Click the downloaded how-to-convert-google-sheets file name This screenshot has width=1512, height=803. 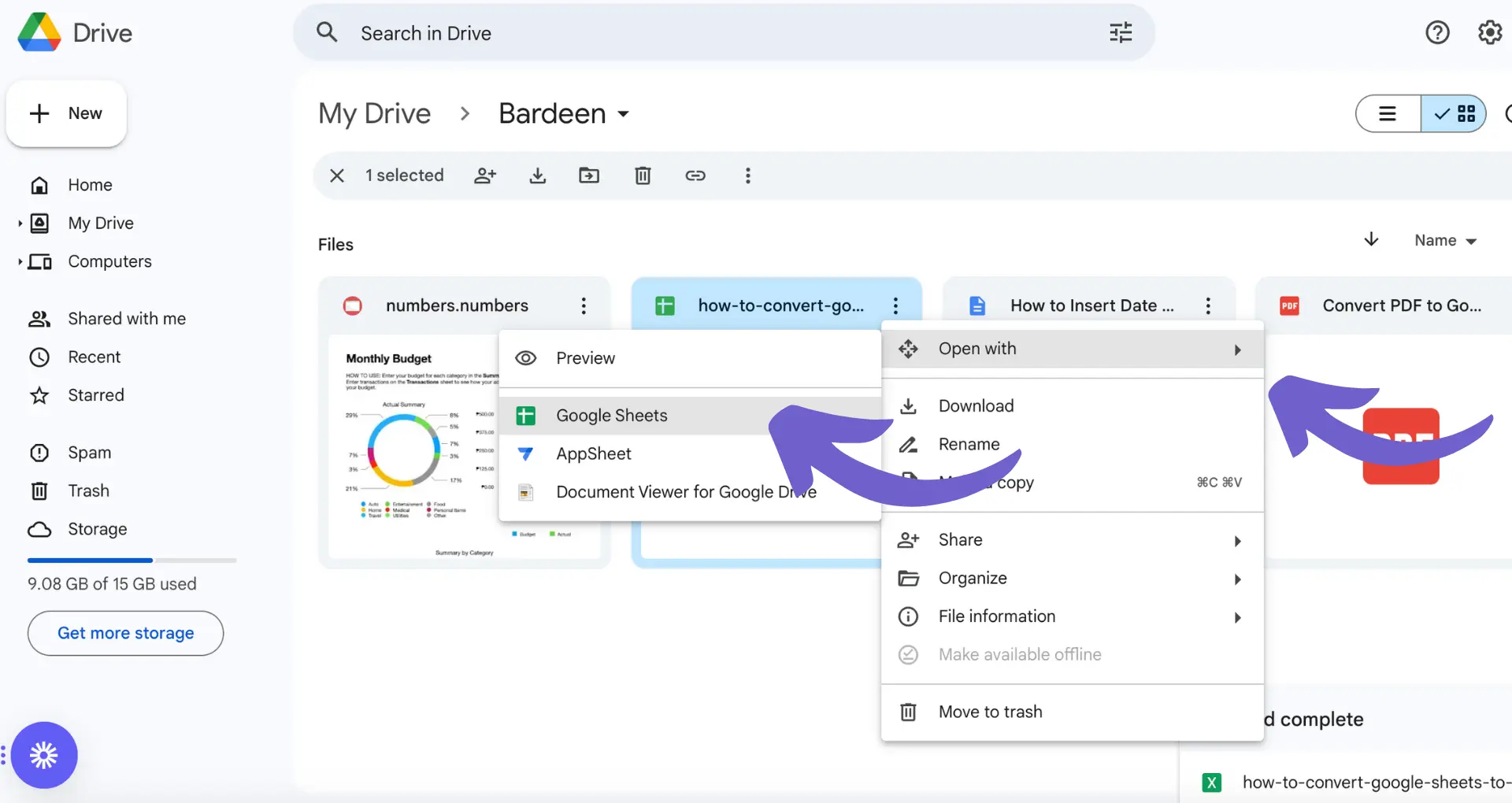1377,783
